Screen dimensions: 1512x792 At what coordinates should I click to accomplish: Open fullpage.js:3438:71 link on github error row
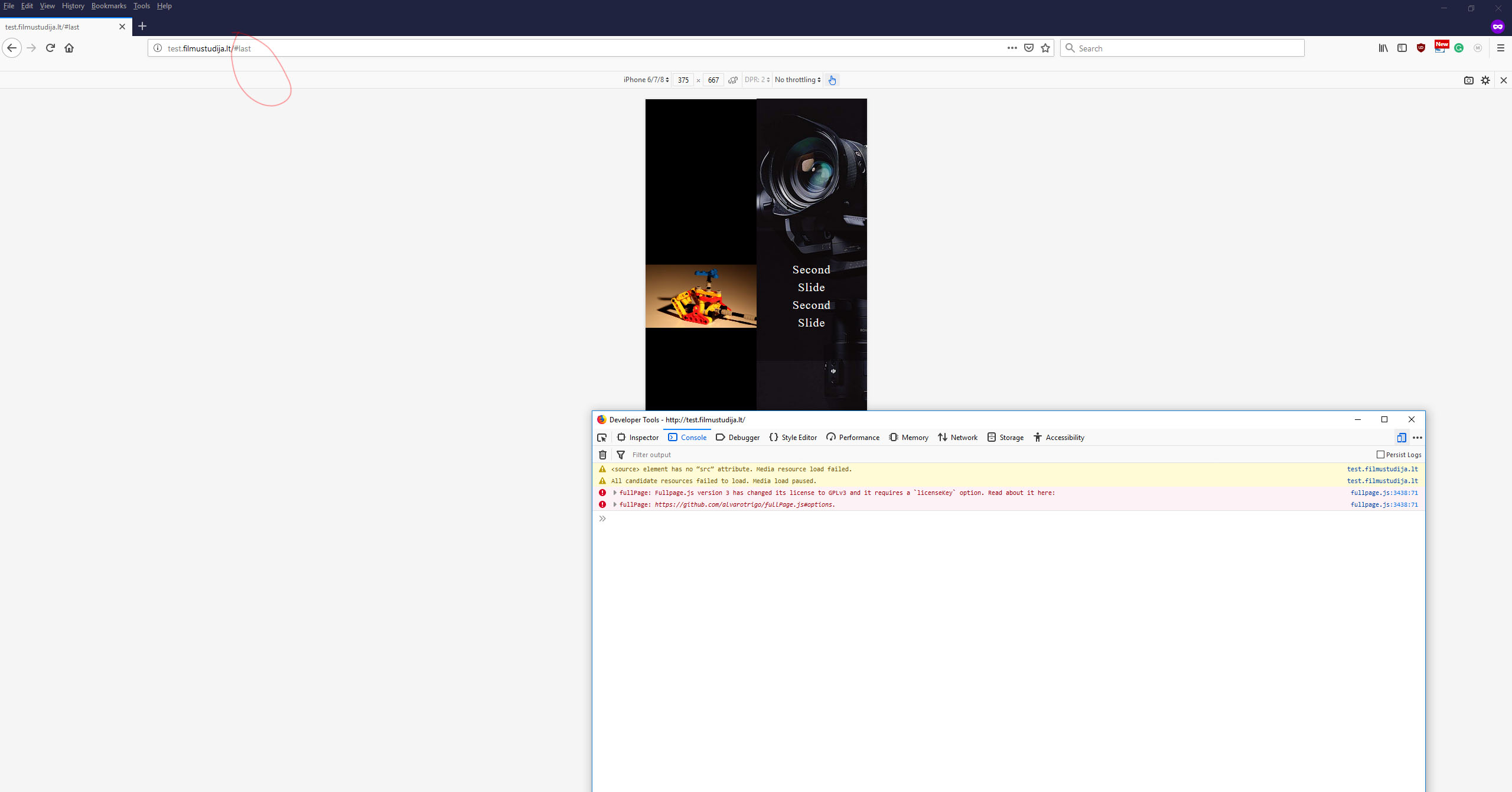(1384, 504)
